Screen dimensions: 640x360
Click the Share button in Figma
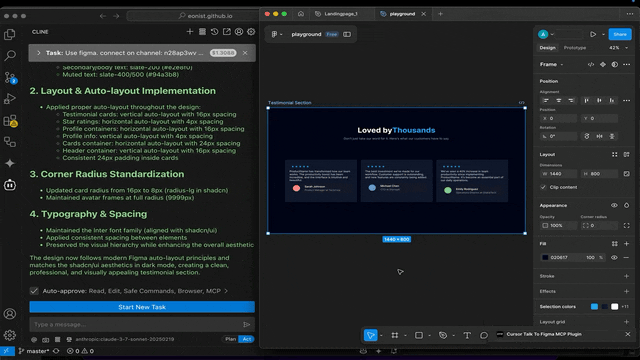620,34
